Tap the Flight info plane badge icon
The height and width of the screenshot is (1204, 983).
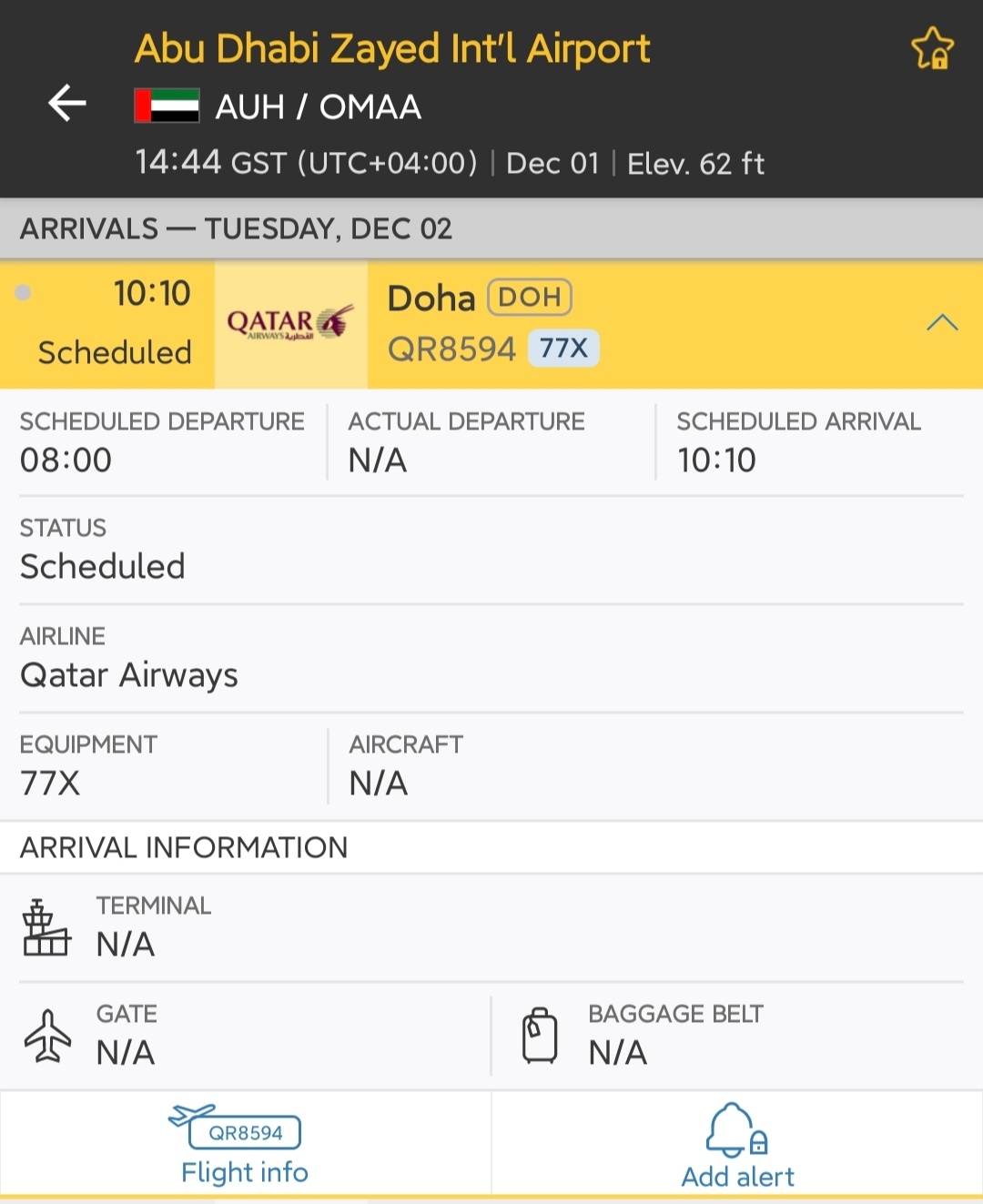pos(235,1127)
